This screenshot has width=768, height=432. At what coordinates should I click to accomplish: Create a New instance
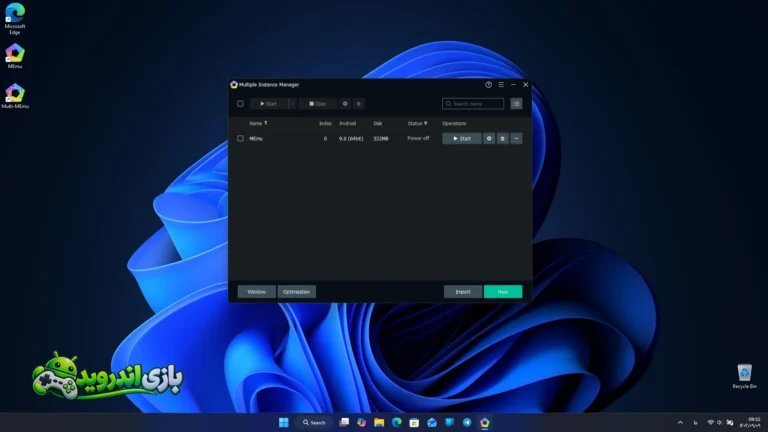503,292
